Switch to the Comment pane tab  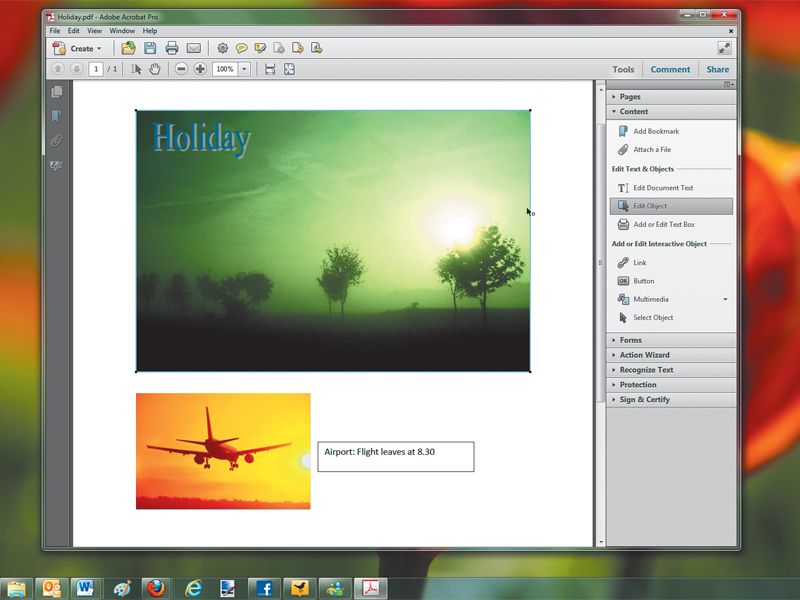tap(670, 69)
